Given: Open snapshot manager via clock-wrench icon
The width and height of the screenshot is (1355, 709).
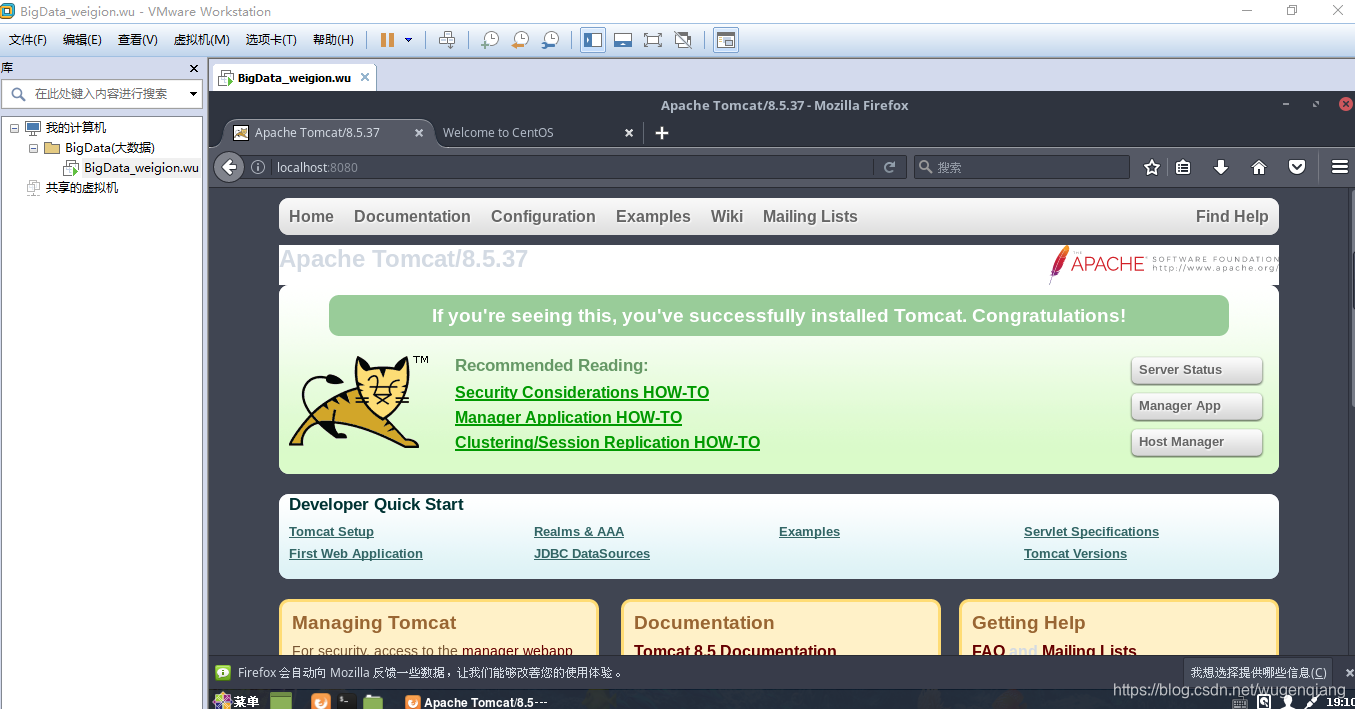Looking at the screenshot, I should [x=551, y=40].
